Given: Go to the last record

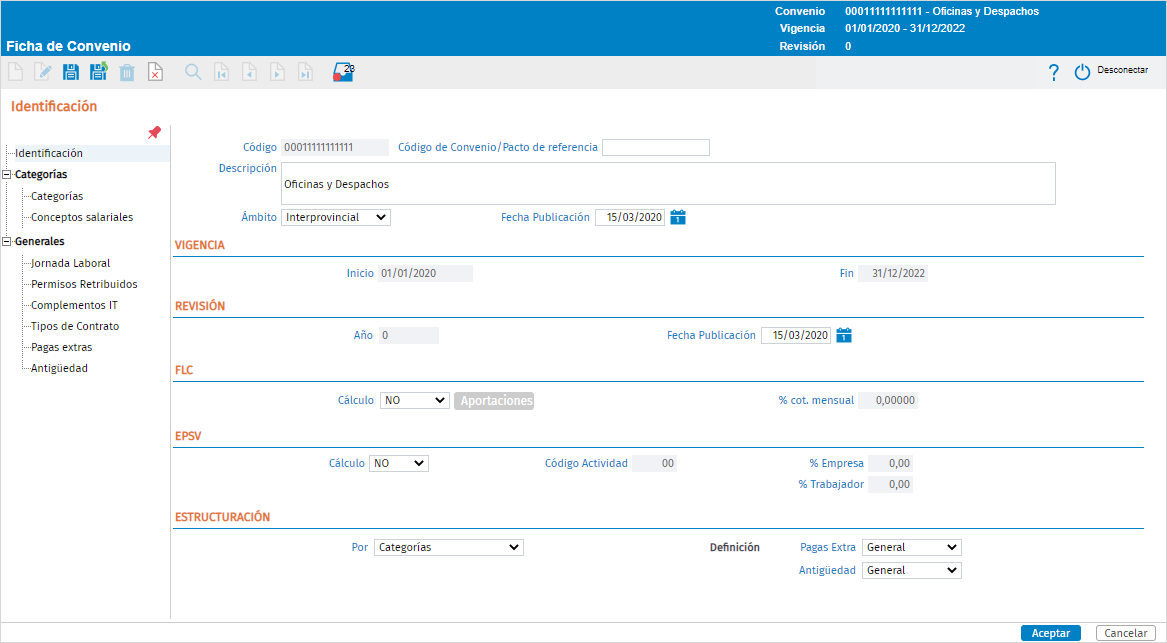Looking at the screenshot, I should pyautogui.click(x=305, y=72).
